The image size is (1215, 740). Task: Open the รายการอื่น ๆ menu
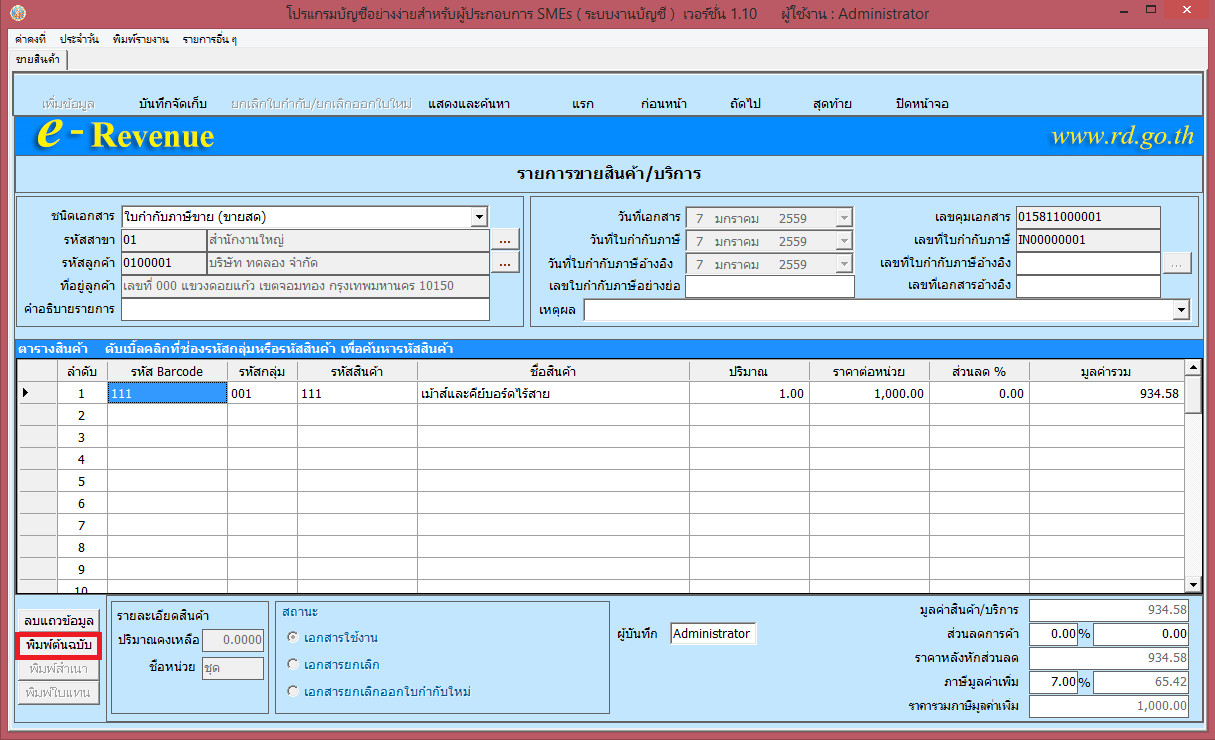pyautogui.click(x=209, y=39)
